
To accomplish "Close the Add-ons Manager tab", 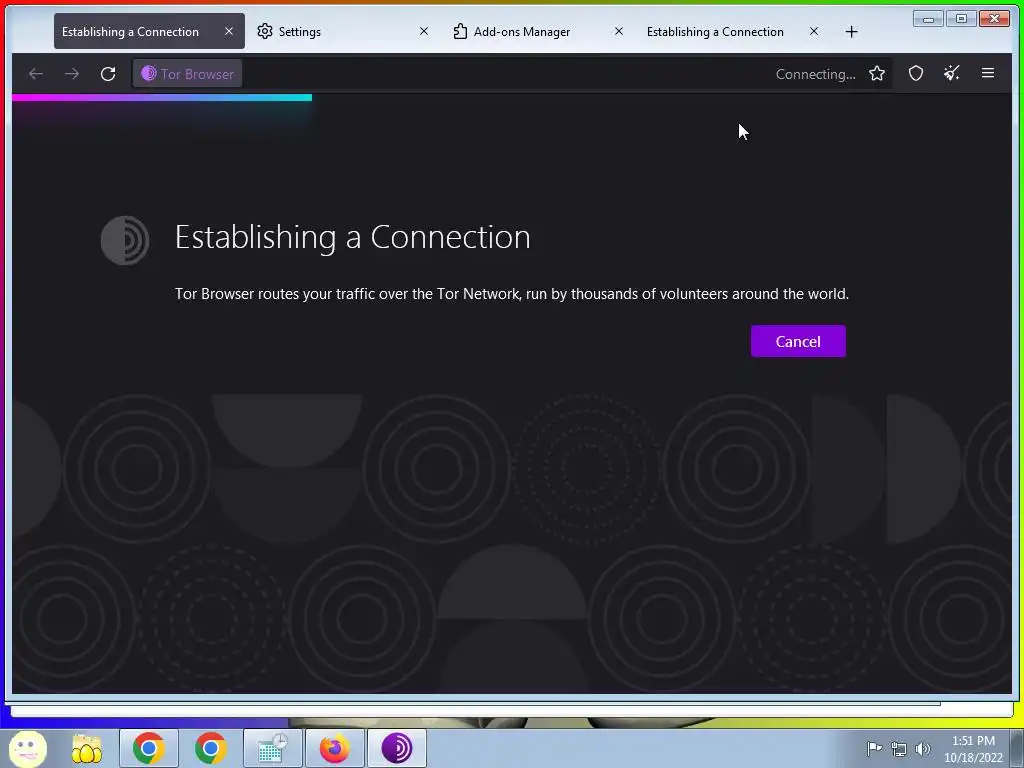I will [618, 31].
